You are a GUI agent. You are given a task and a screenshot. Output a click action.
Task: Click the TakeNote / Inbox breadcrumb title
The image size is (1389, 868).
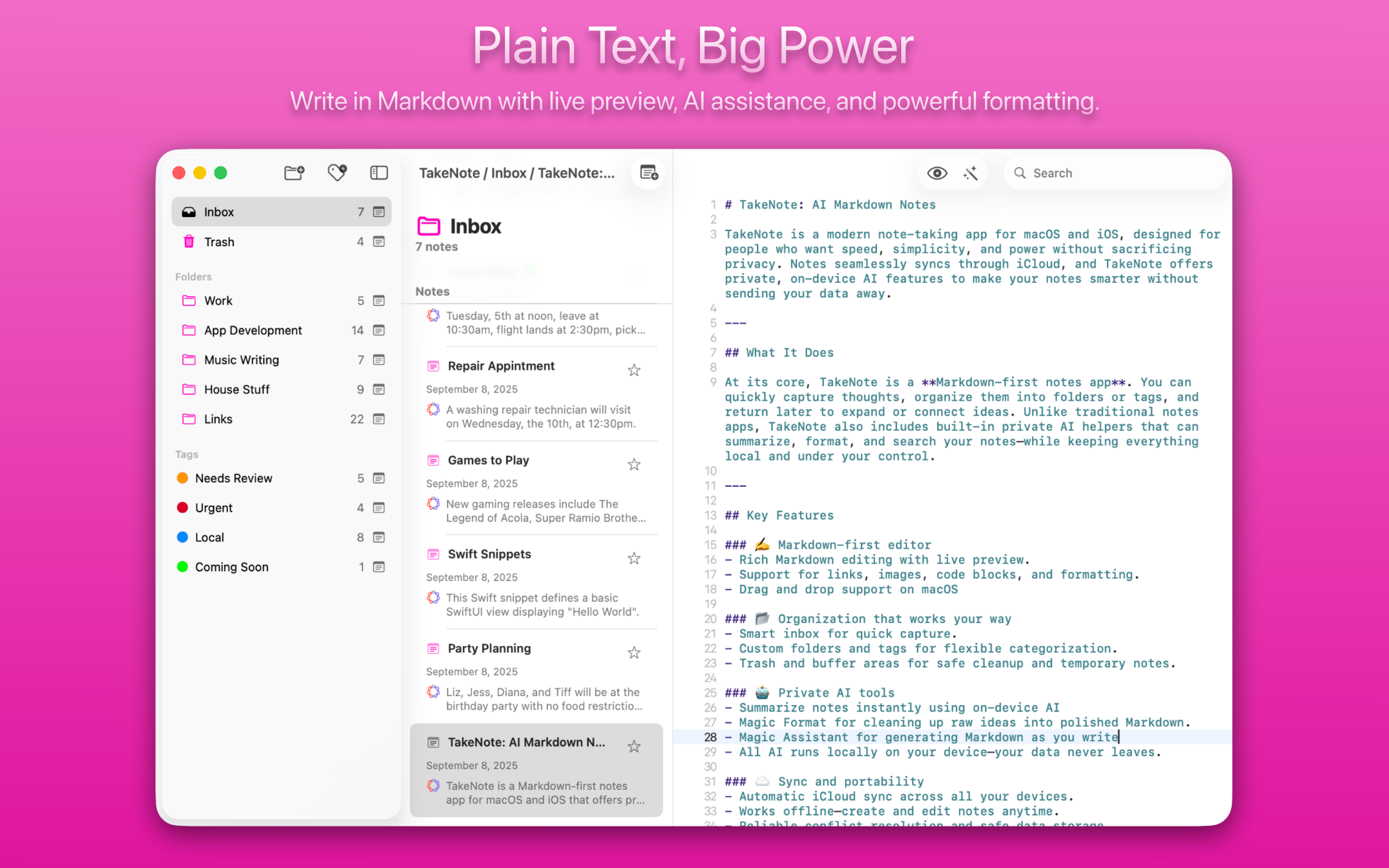tap(517, 173)
